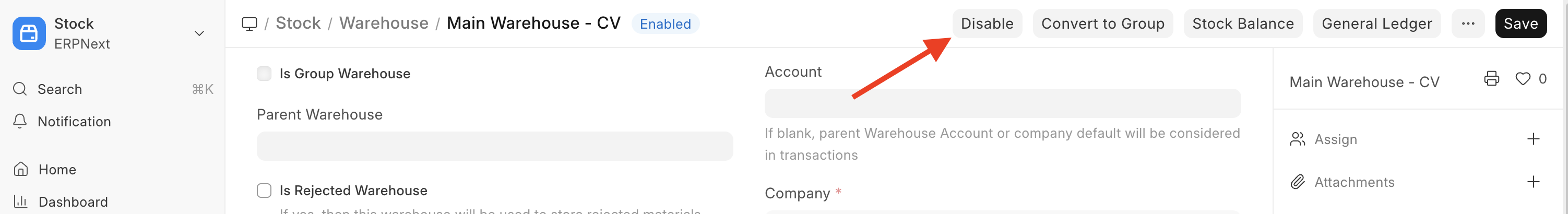Like the document with the heart icon
Screen dimensions: 1568x214
tap(1523, 79)
